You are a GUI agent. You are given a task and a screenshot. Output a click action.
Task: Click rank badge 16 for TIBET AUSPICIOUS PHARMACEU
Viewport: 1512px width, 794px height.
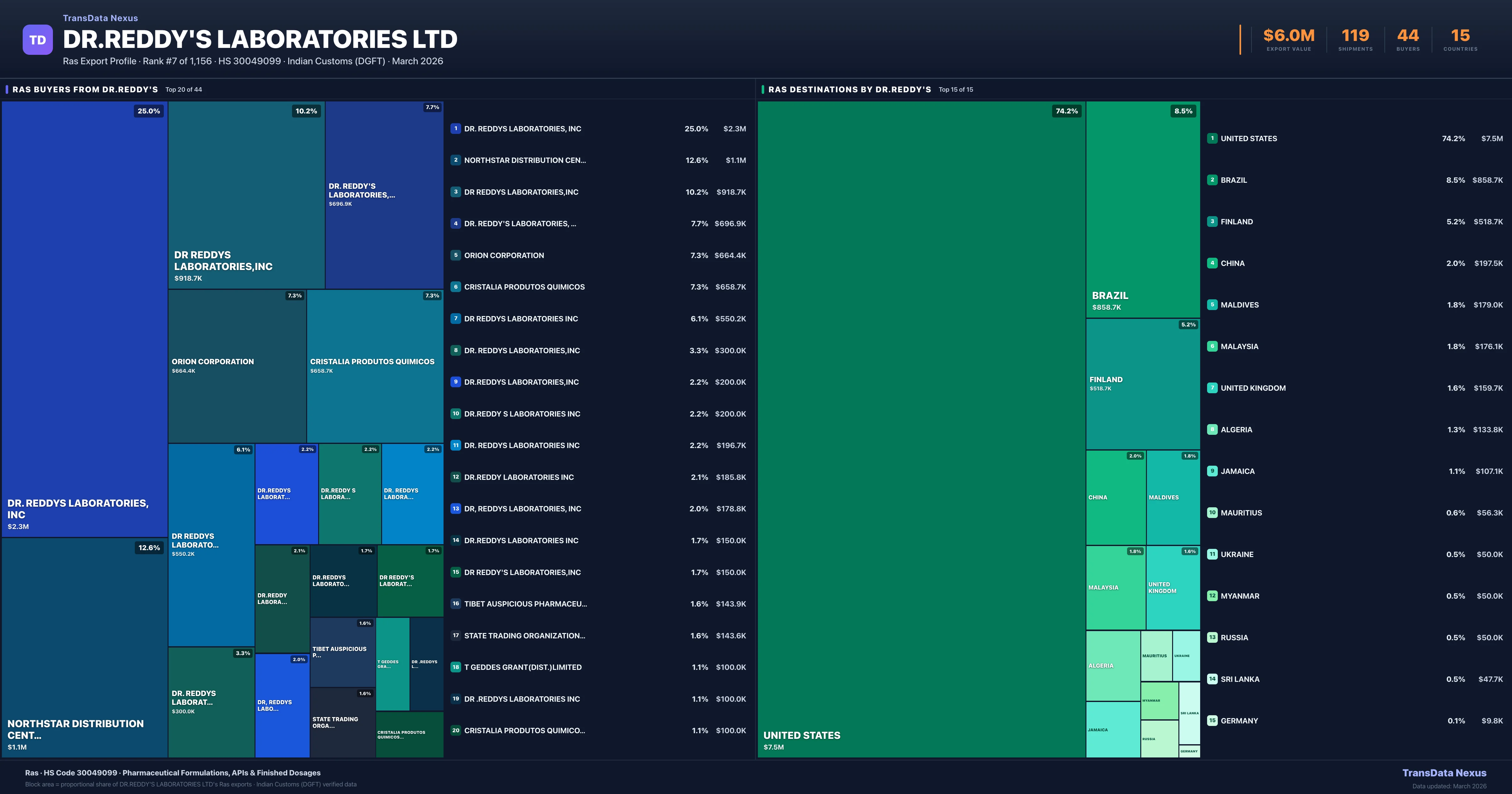455,604
